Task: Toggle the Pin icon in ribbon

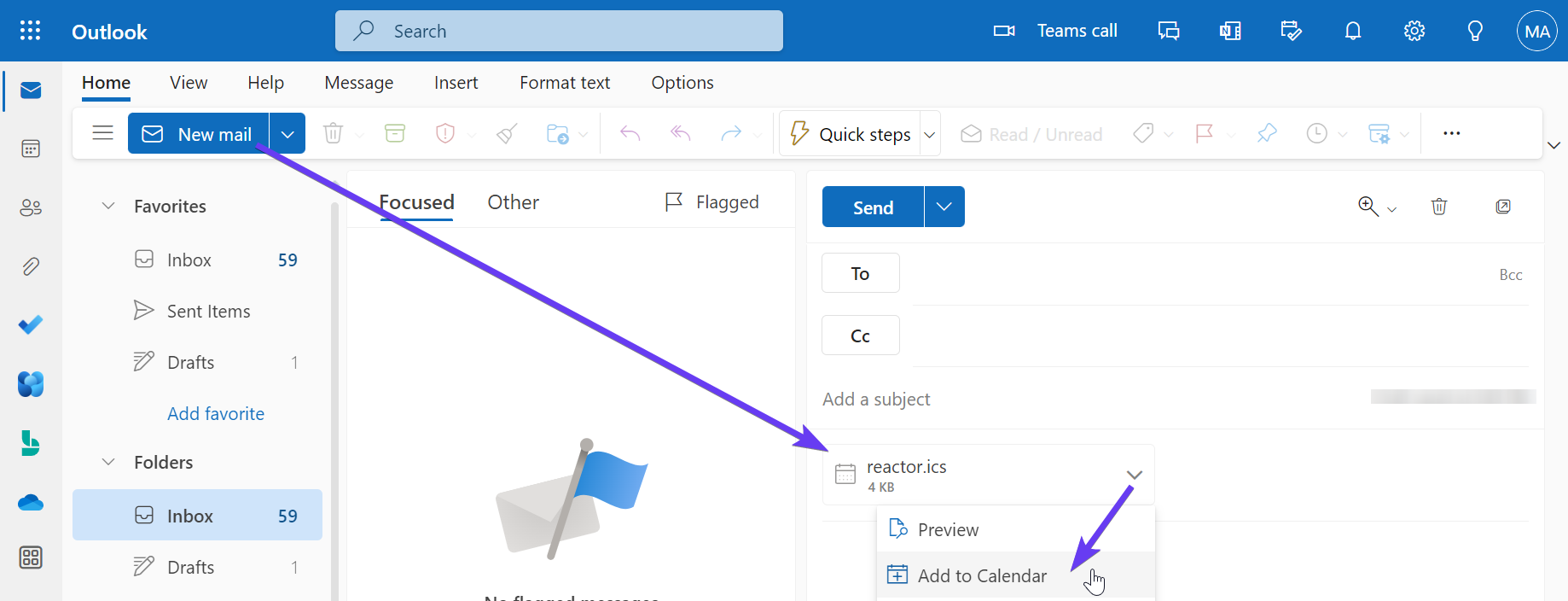Action: [1267, 133]
